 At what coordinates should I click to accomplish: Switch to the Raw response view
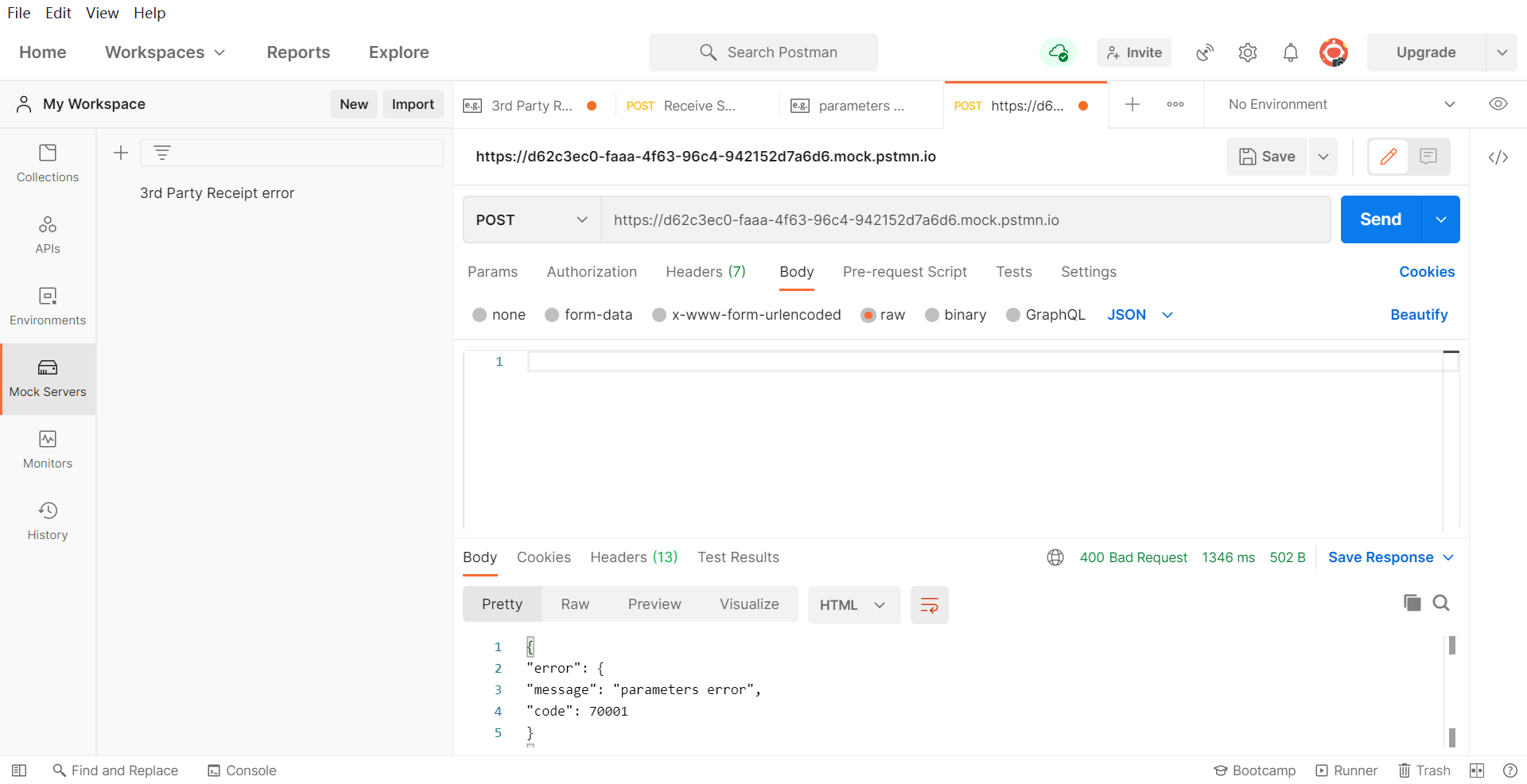[x=575, y=604]
